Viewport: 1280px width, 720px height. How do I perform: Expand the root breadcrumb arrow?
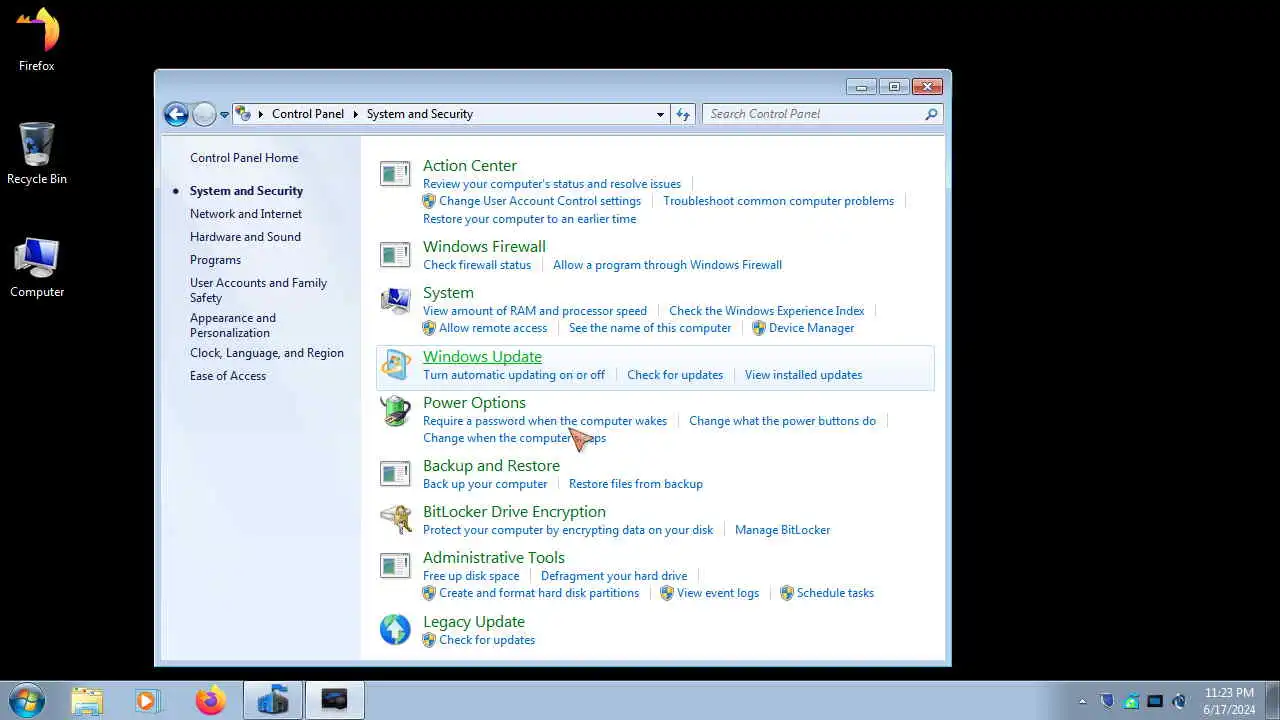pyautogui.click(x=261, y=114)
